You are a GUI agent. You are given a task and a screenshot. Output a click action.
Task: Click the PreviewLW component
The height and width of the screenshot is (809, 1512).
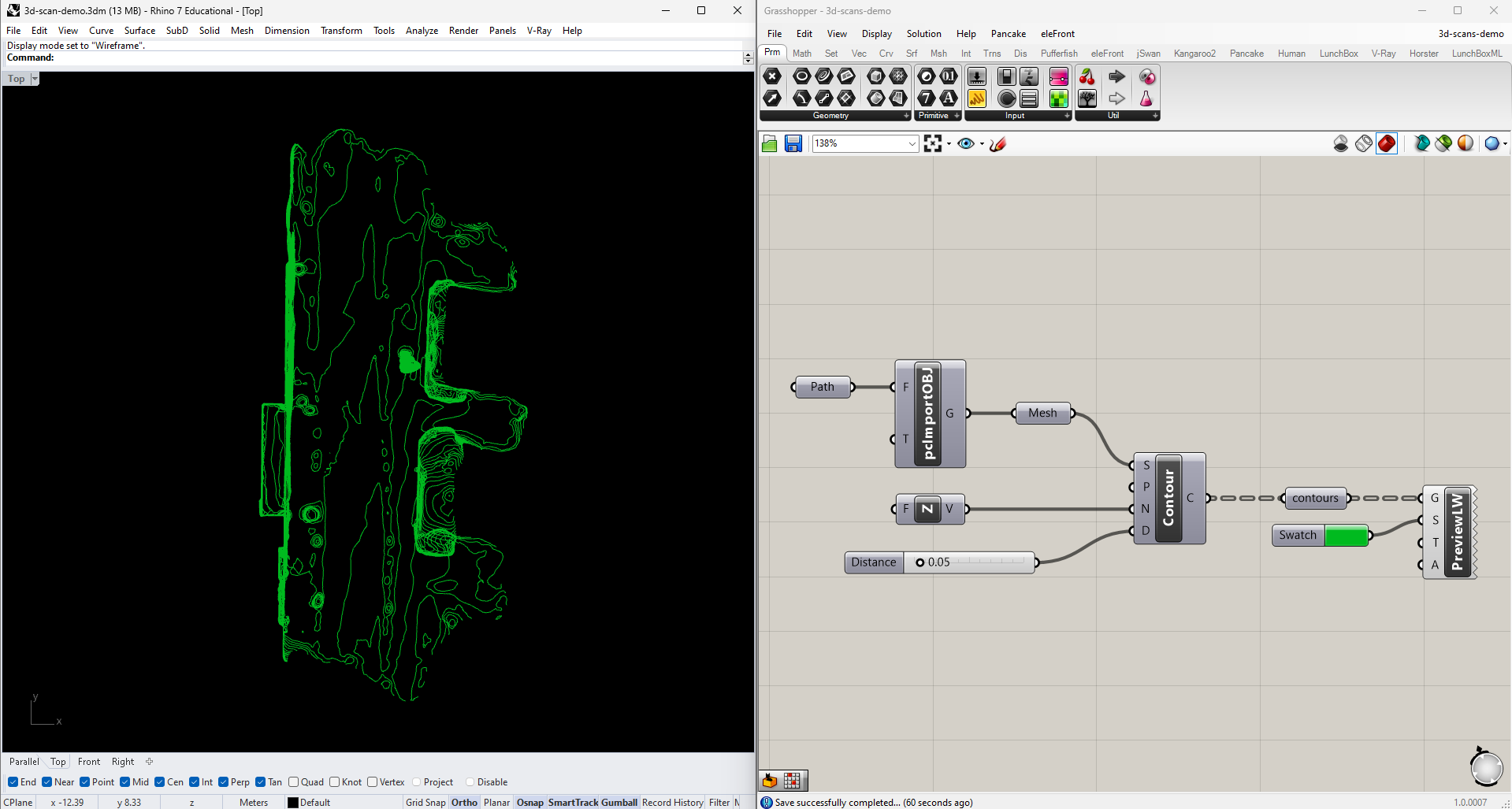click(x=1457, y=532)
